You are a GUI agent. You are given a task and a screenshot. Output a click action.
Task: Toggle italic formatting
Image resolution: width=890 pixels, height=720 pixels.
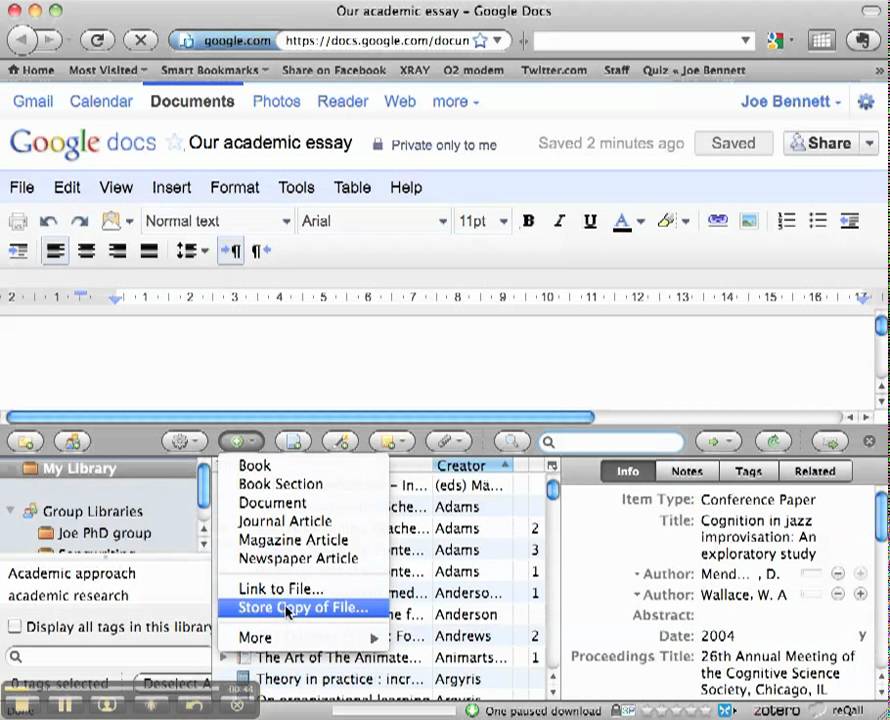(559, 221)
